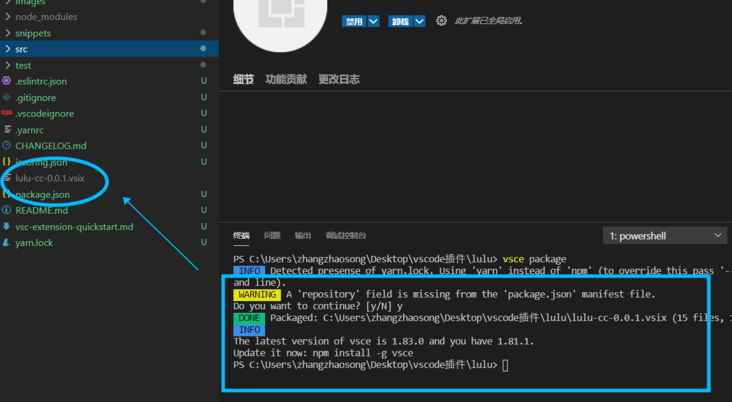
Task: Expand the src folder
Action: 8,49
